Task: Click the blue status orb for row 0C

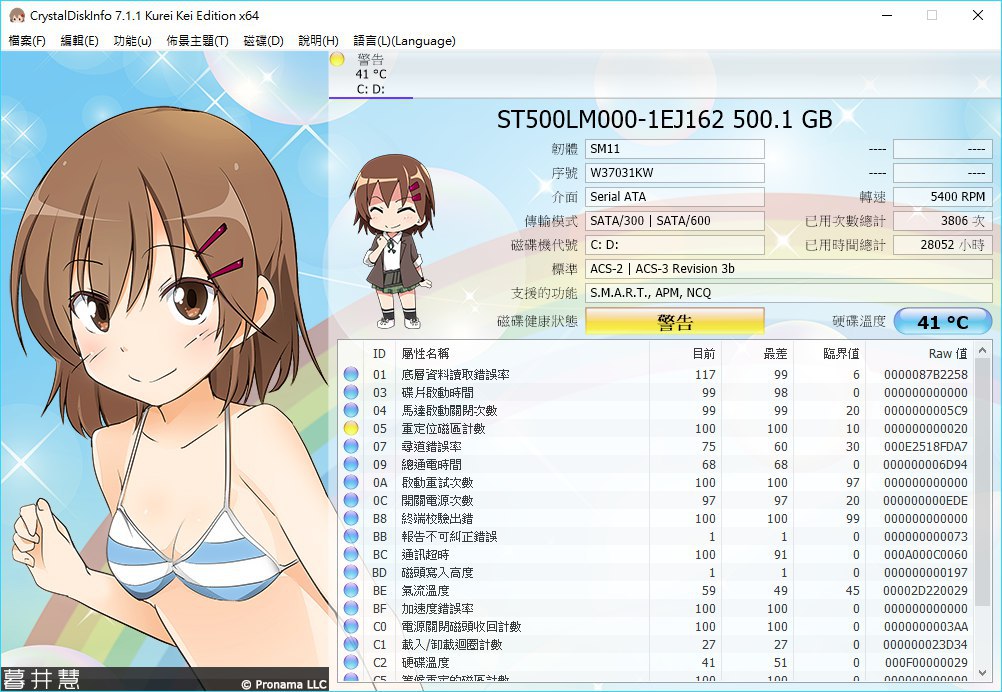Action: pyautogui.click(x=351, y=501)
